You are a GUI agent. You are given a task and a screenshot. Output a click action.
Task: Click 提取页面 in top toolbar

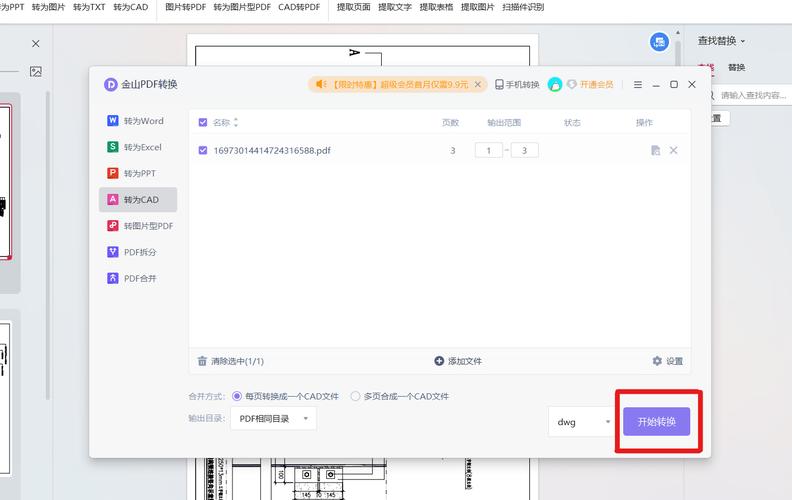coord(354,7)
